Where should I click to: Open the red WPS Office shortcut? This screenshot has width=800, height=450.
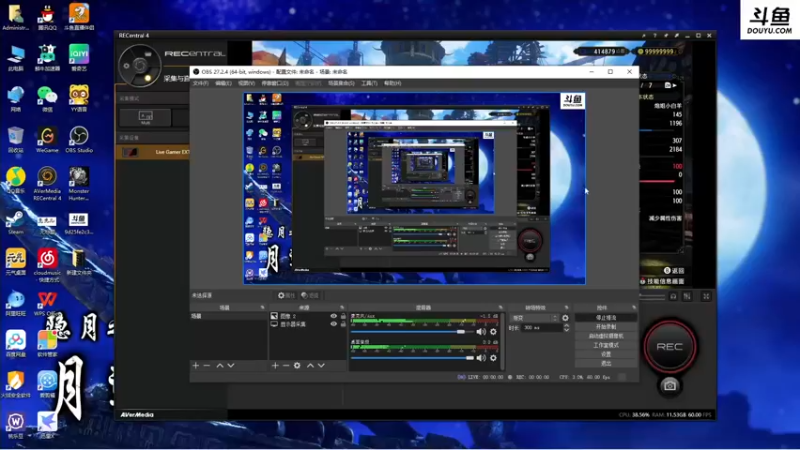pos(47,304)
